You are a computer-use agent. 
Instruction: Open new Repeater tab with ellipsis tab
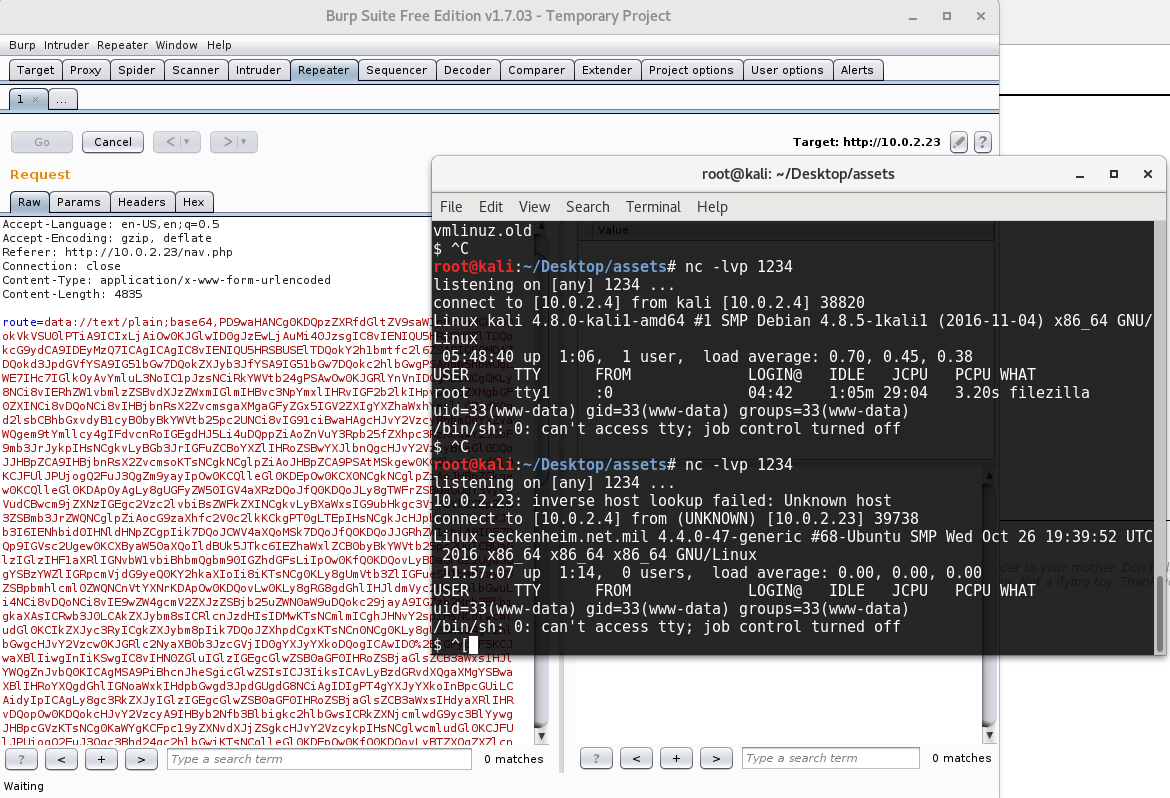click(x=62, y=99)
